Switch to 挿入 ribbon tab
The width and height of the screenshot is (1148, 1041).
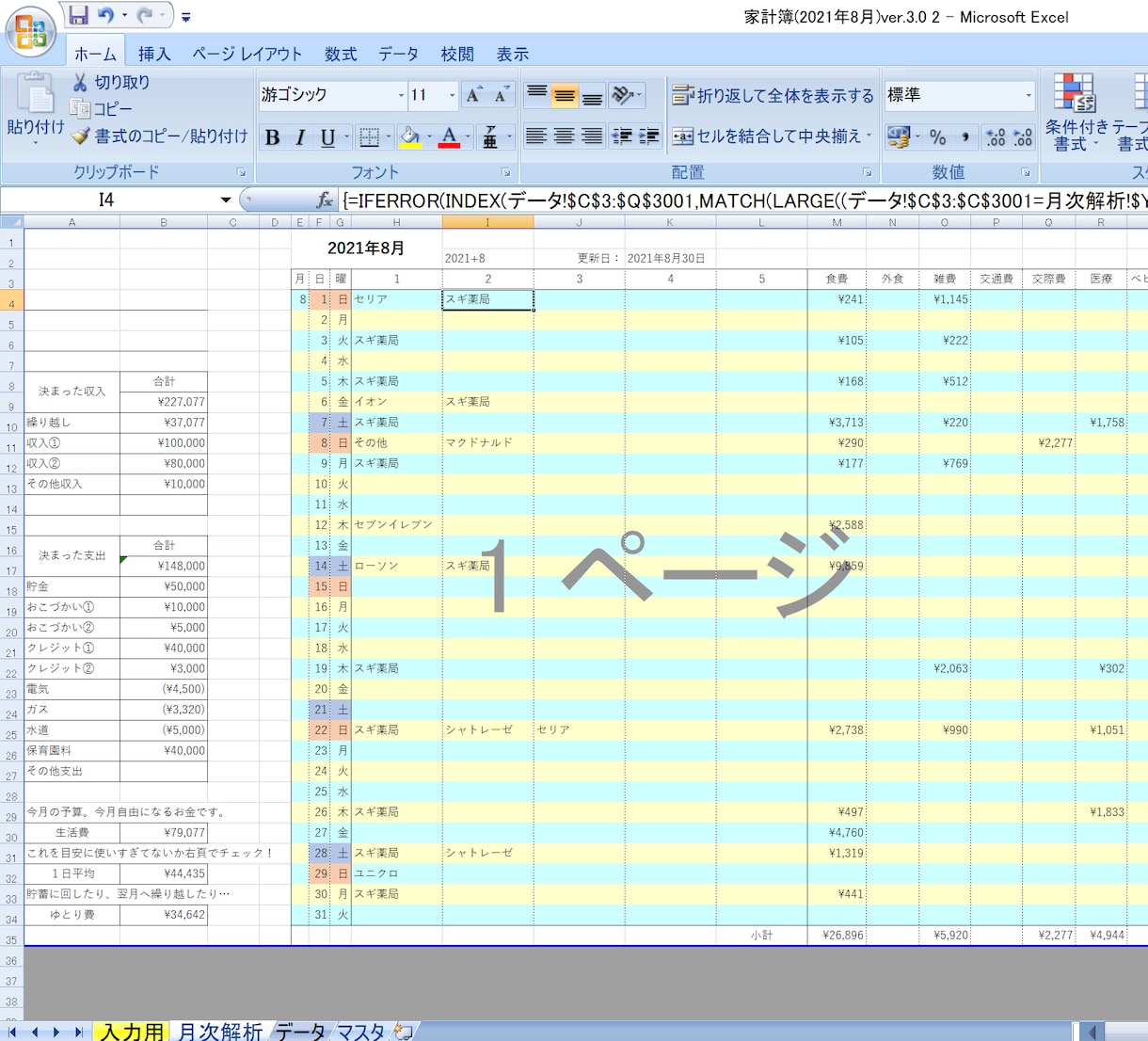(x=154, y=55)
